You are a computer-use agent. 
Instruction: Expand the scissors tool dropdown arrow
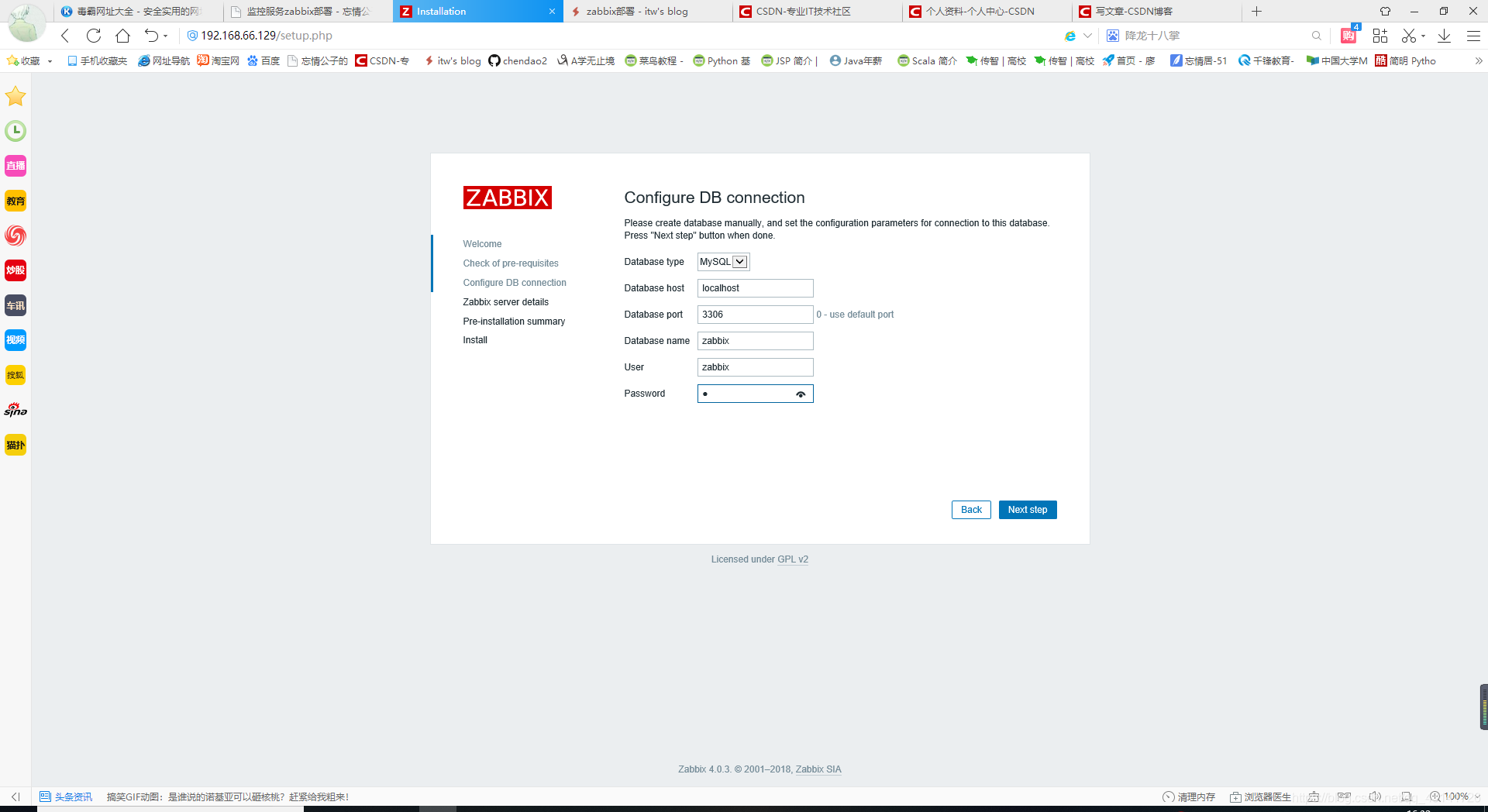[1423, 36]
